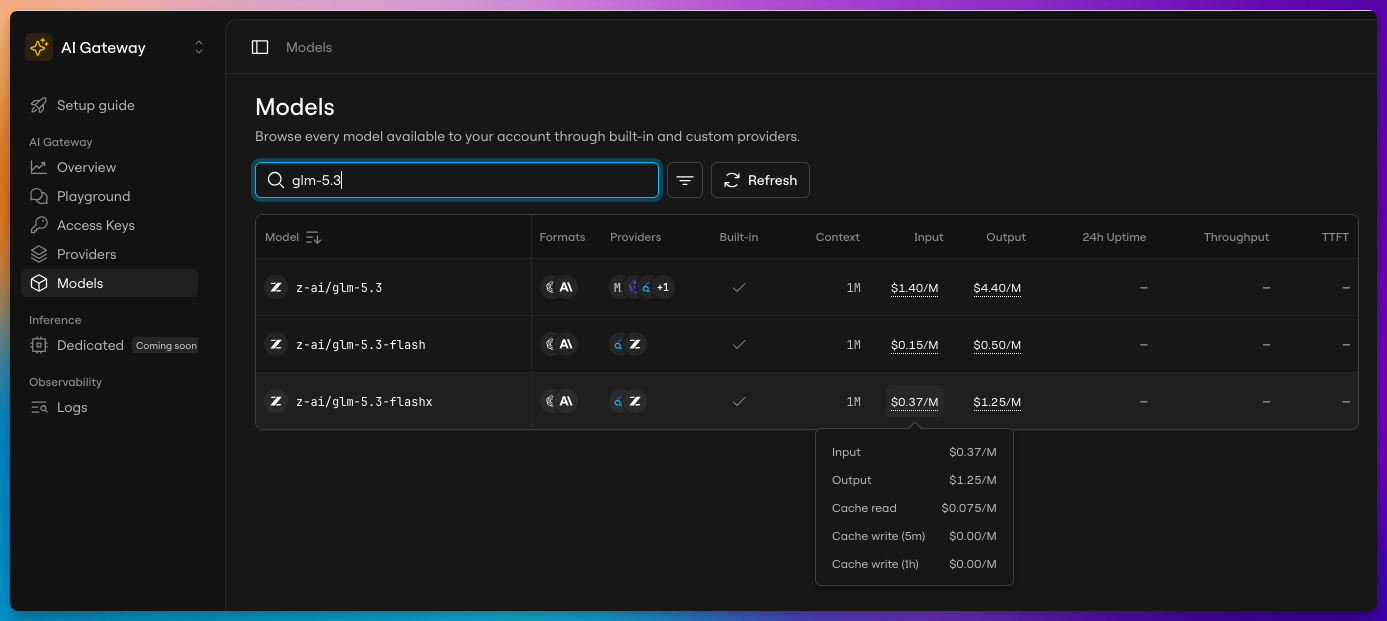
Task: Click the 24h Uptime column header
Action: pyautogui.click(x=1114, y=237)
